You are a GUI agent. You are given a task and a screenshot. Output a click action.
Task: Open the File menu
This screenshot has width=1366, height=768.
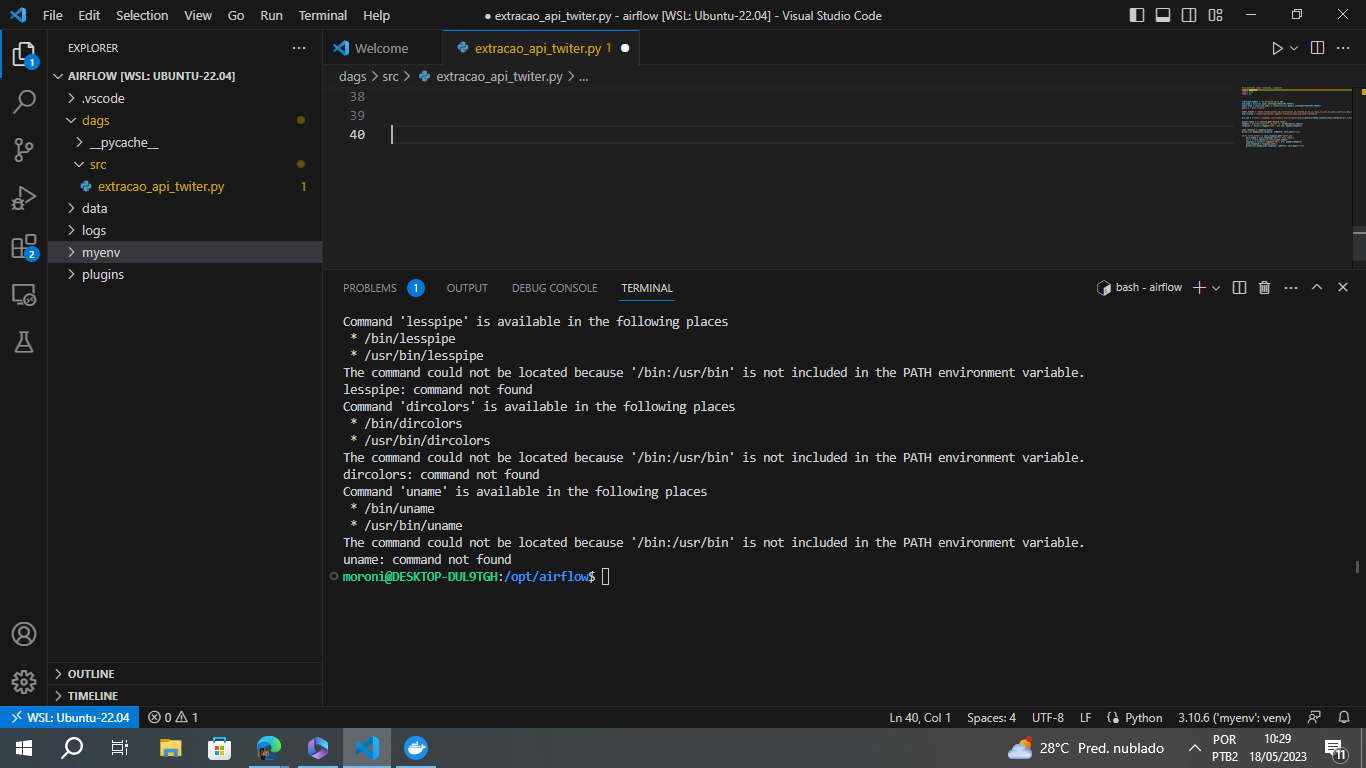point(53,15)
